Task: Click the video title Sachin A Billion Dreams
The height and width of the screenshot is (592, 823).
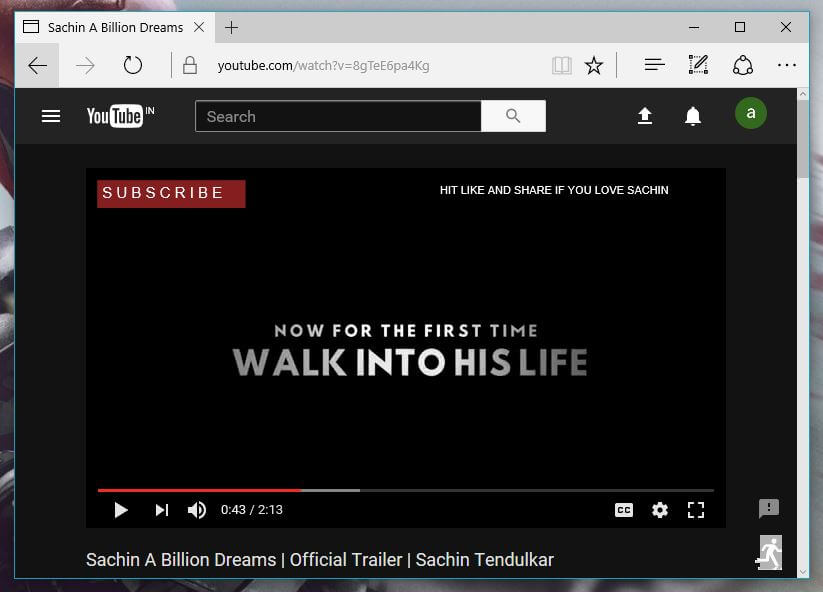Action: point(320,560)
